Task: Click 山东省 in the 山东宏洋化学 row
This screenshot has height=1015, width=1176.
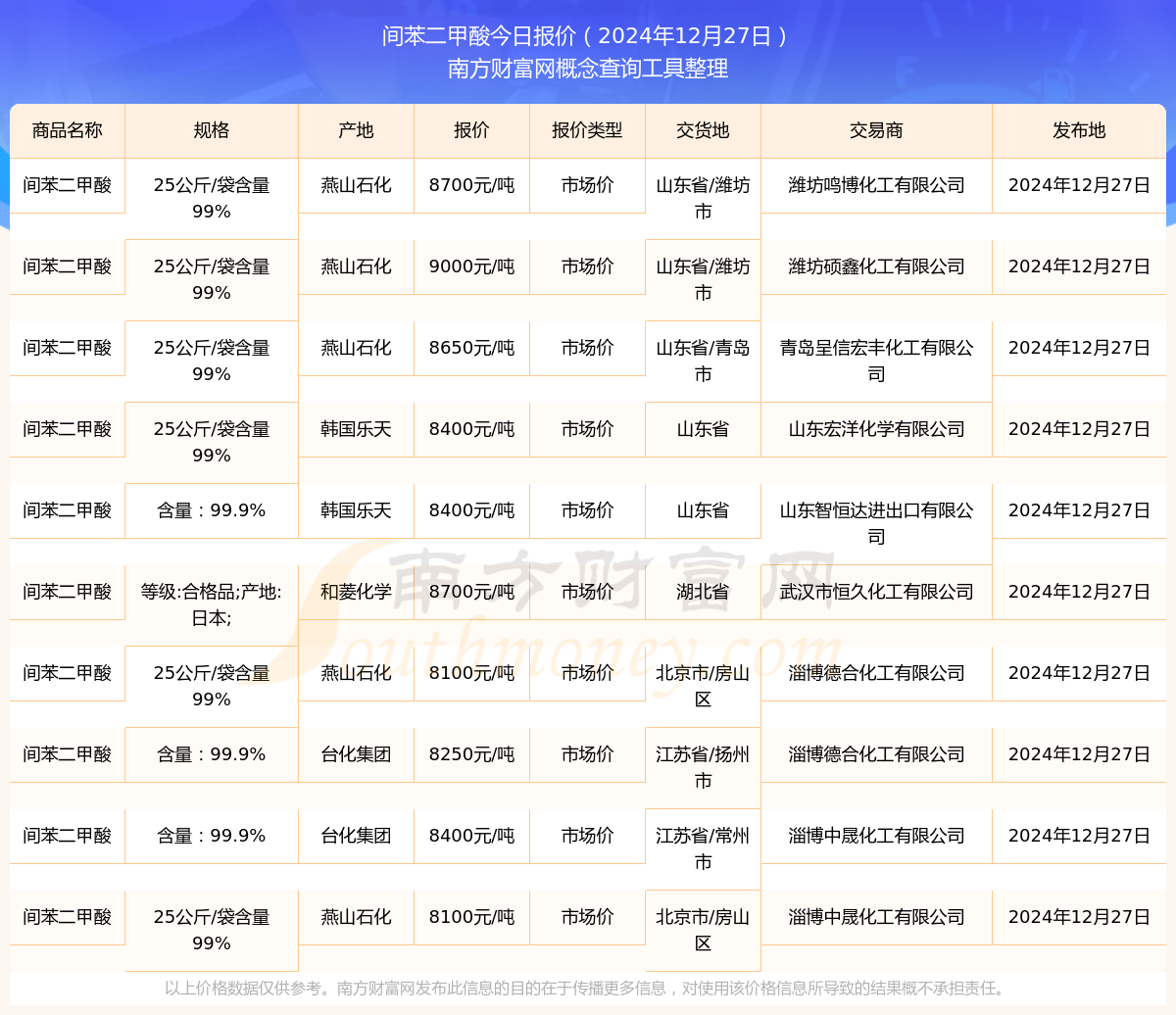Action: 703,429
